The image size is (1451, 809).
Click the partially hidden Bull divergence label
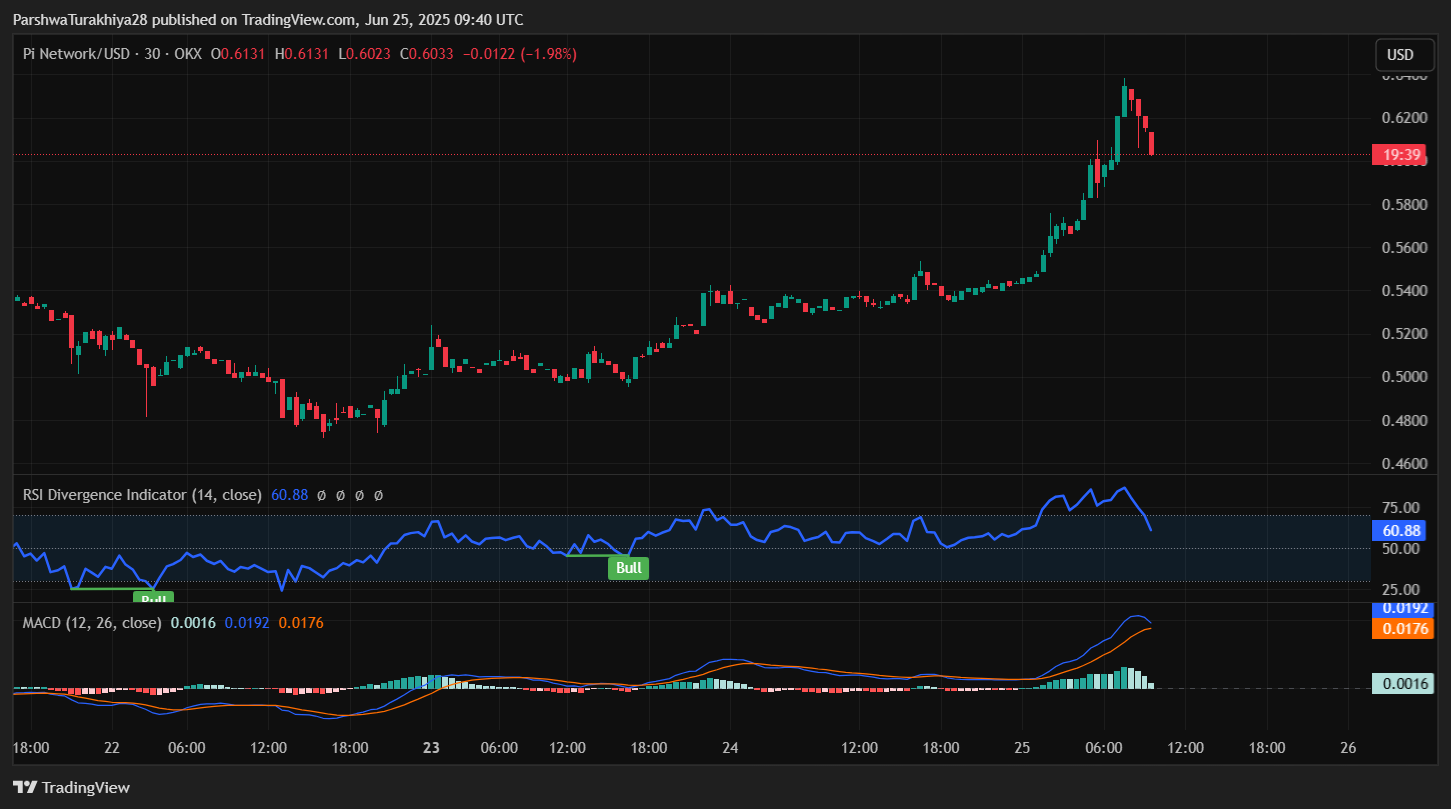pyautogui.click(x=153, y=597)
